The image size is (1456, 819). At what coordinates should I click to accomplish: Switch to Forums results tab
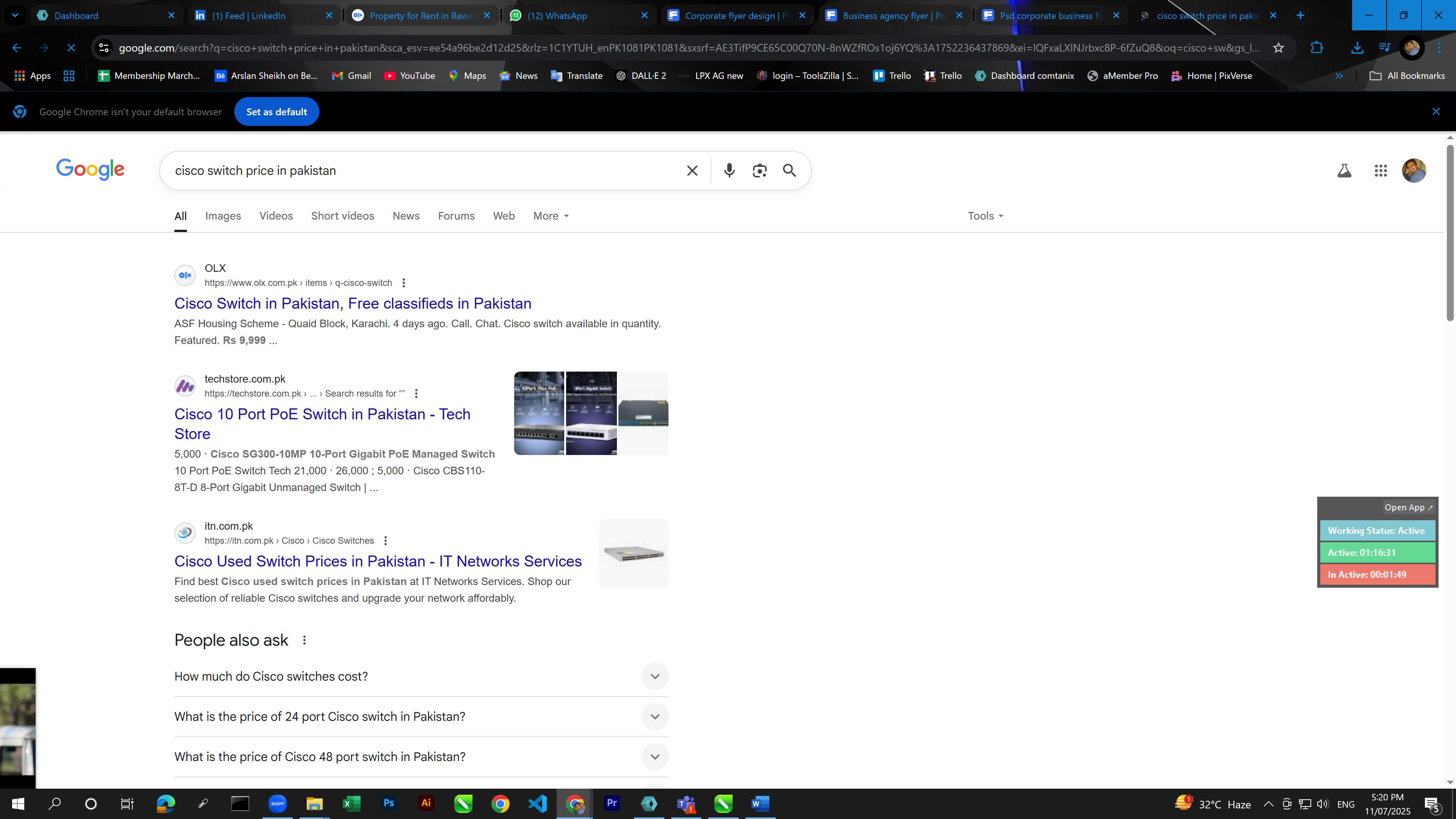[x=456, y=216]
